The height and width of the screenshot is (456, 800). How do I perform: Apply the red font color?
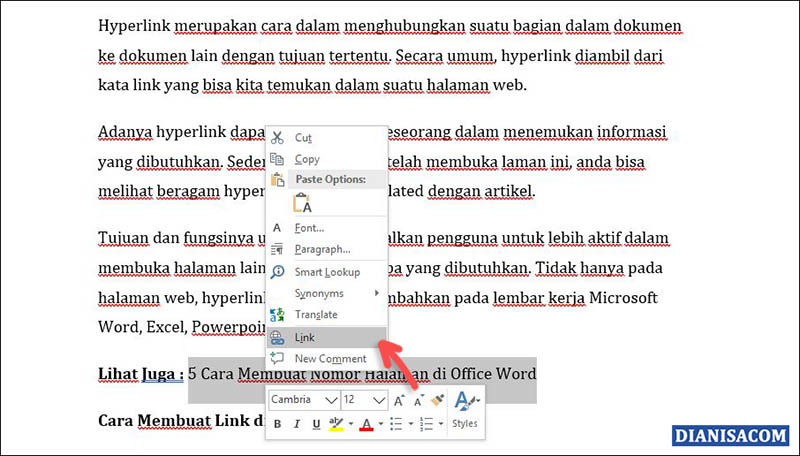[366, 424]
